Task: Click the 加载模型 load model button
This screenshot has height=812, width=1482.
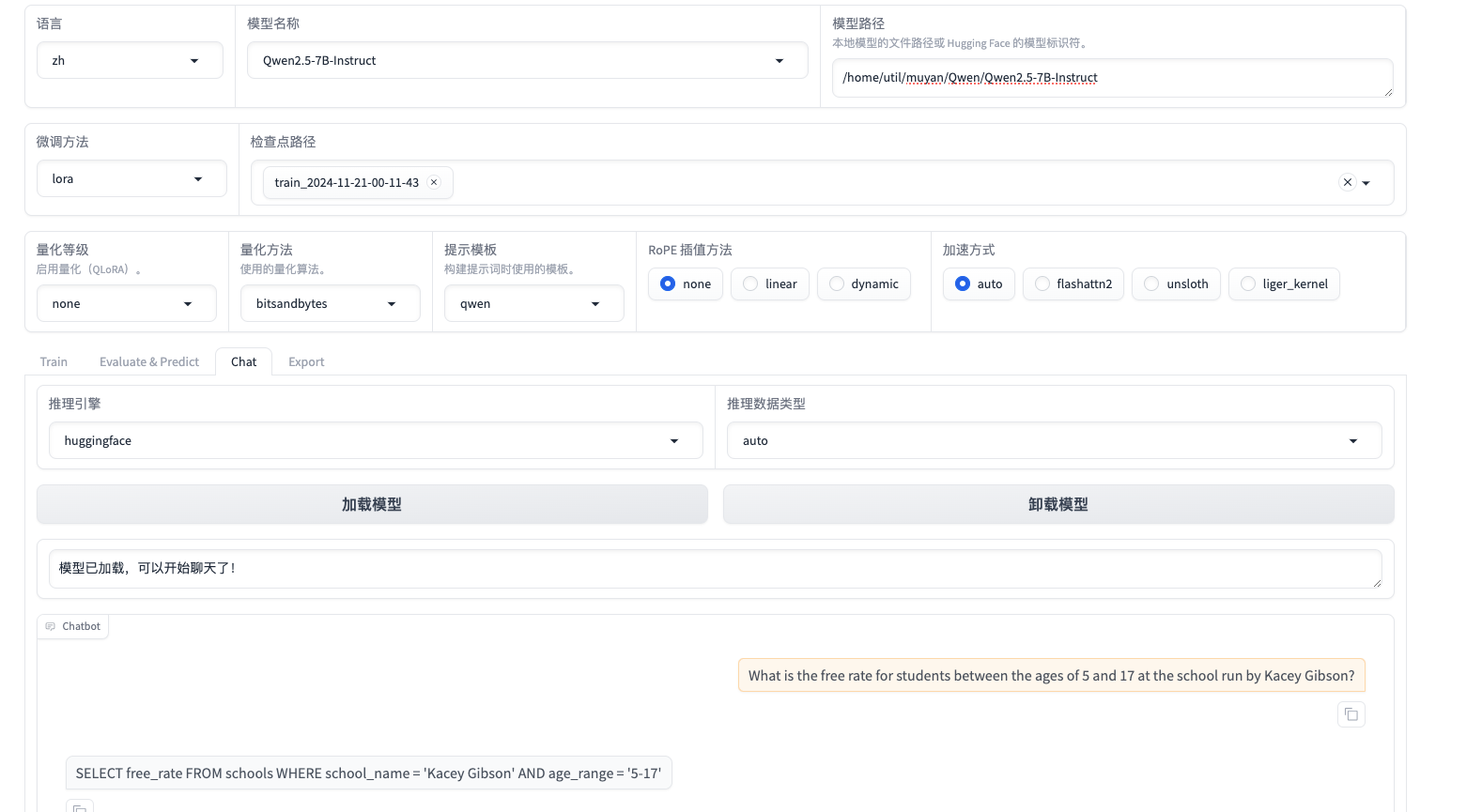Action: point(372,504)
